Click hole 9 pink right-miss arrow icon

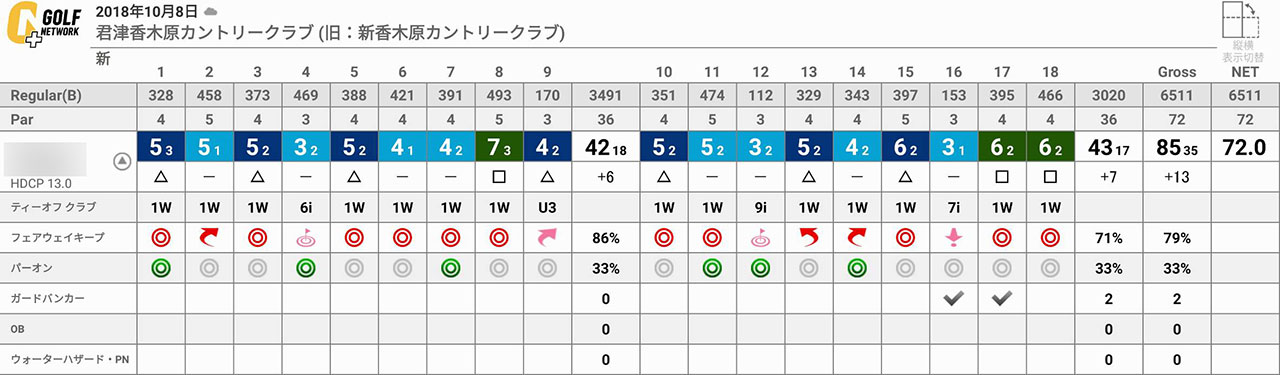pyautogui.click(x=548, y=238)
